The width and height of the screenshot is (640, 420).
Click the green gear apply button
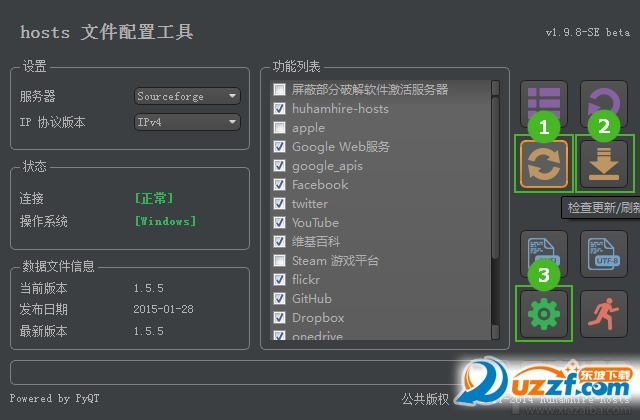[x=543, y=314]
